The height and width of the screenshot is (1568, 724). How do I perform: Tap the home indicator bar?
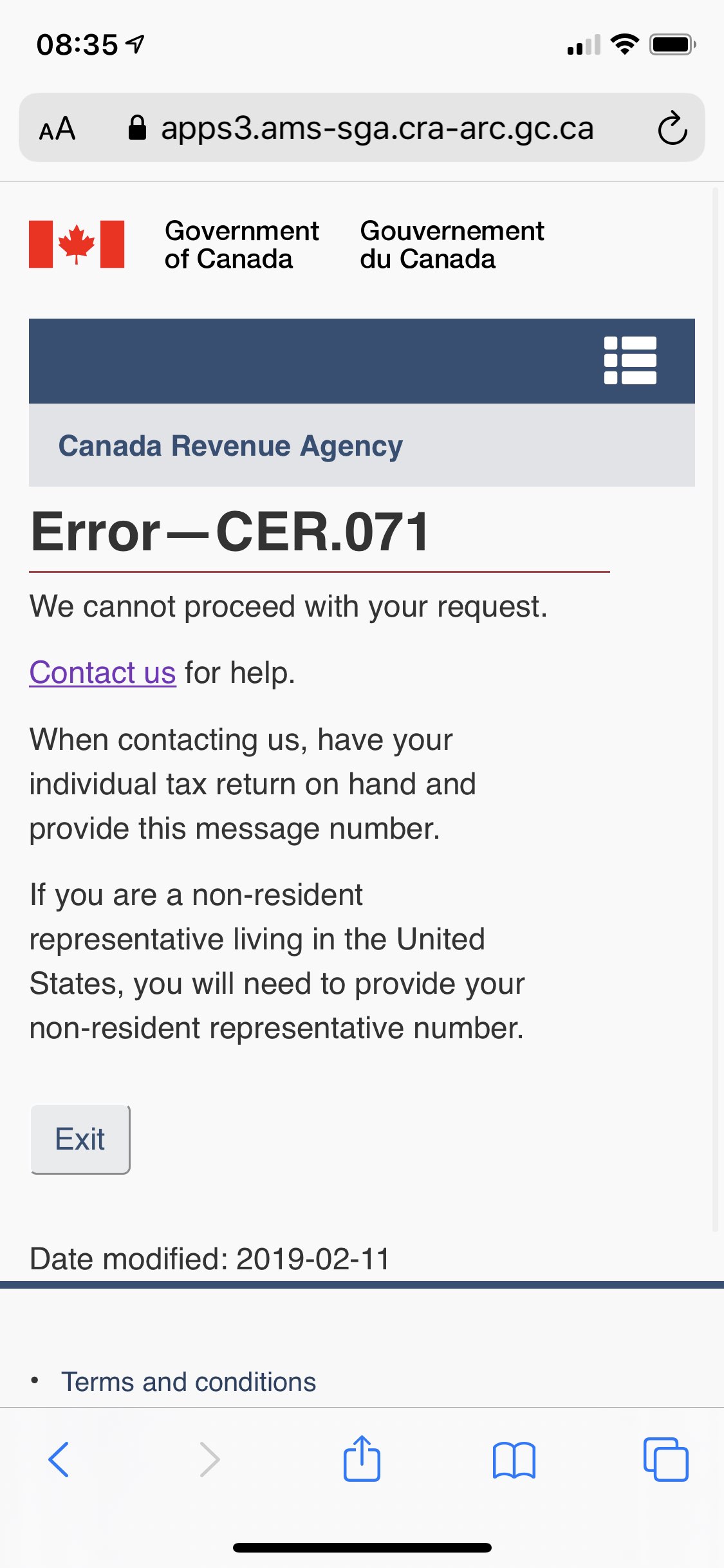pos(362,1547)
